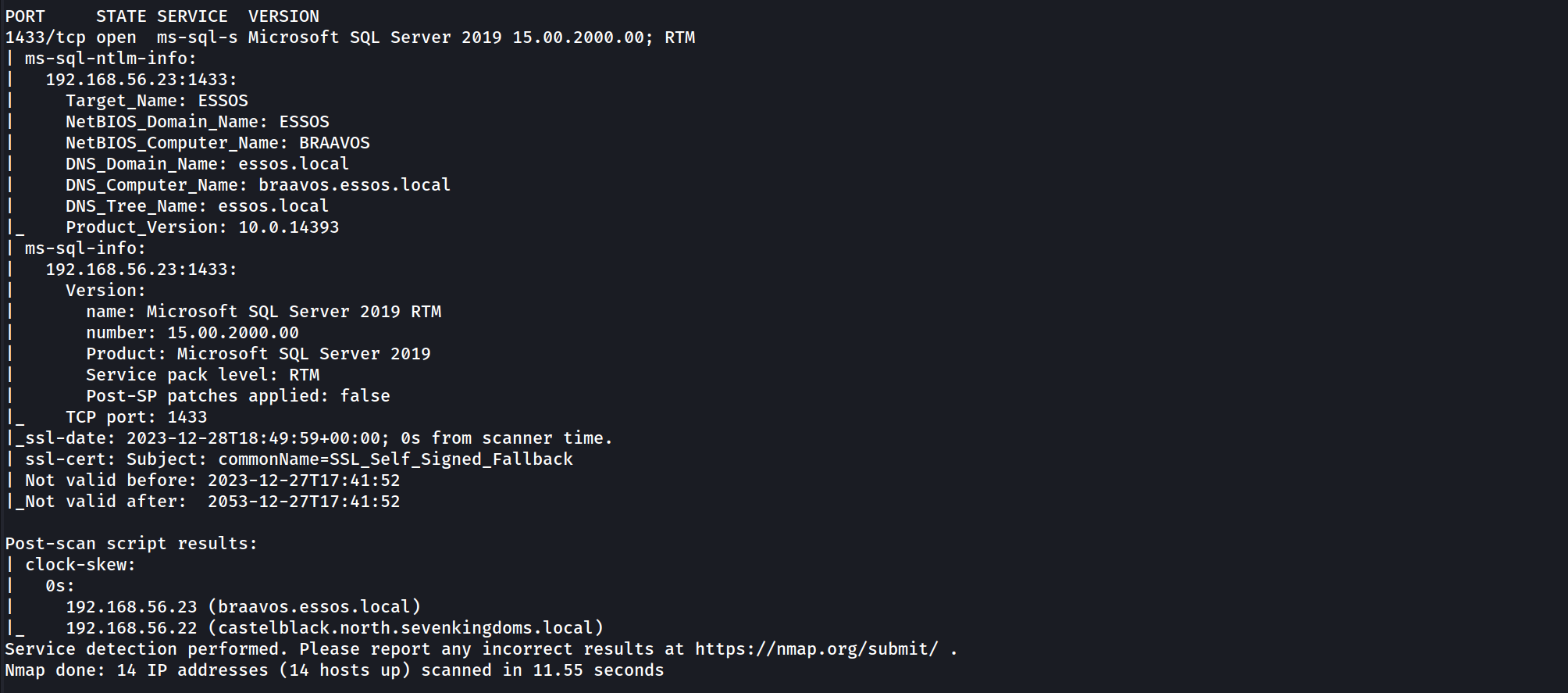Click the Not valid before date

pos(304,480)
